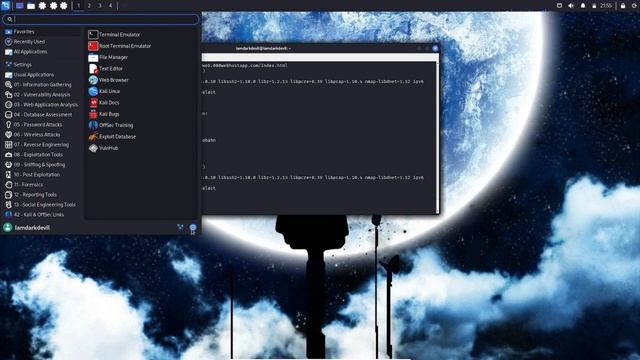
Task: Click the user avatar icon in menu
Action: (8, 227)
